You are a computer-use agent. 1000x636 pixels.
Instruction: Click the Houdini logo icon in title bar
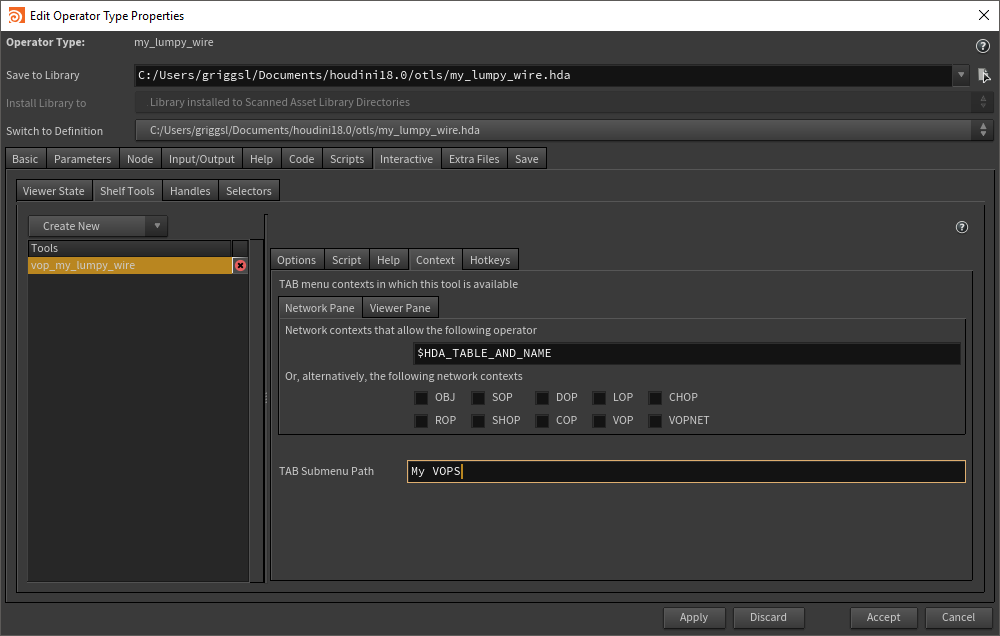pos(16,15)
